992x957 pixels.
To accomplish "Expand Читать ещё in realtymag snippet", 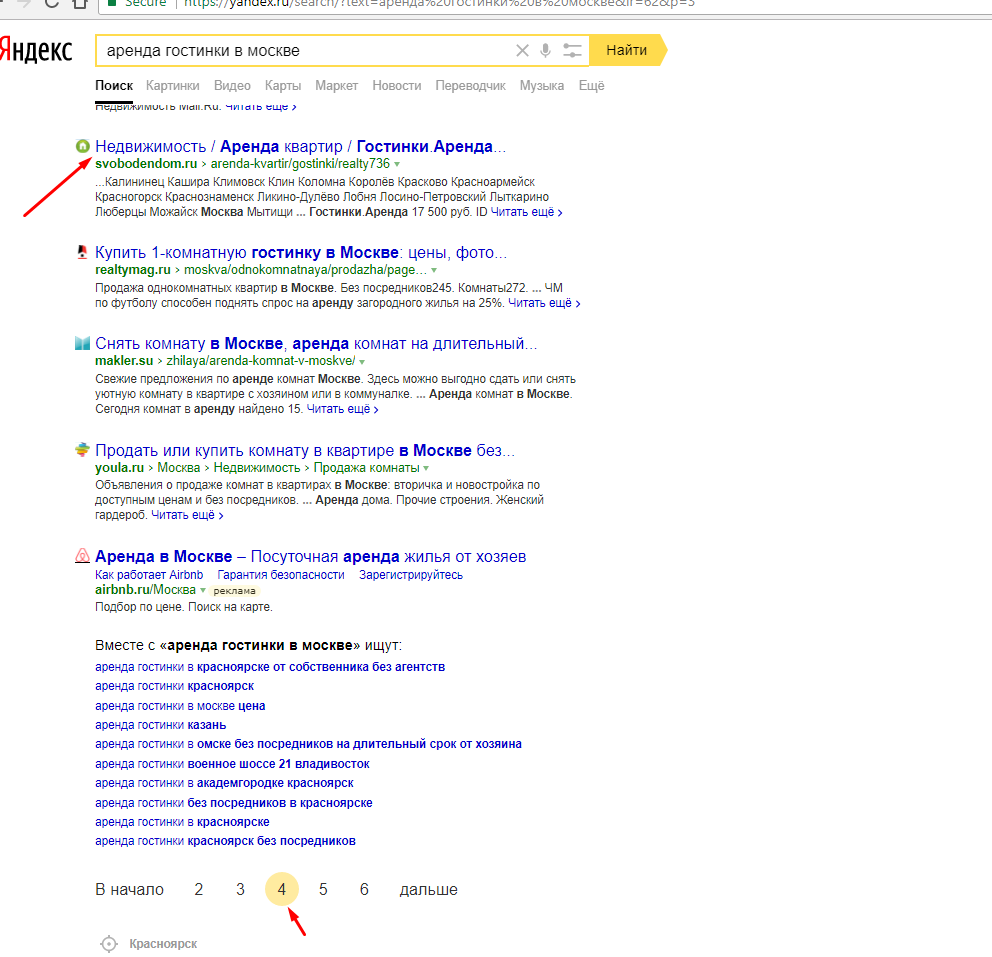I will (544, 303).
